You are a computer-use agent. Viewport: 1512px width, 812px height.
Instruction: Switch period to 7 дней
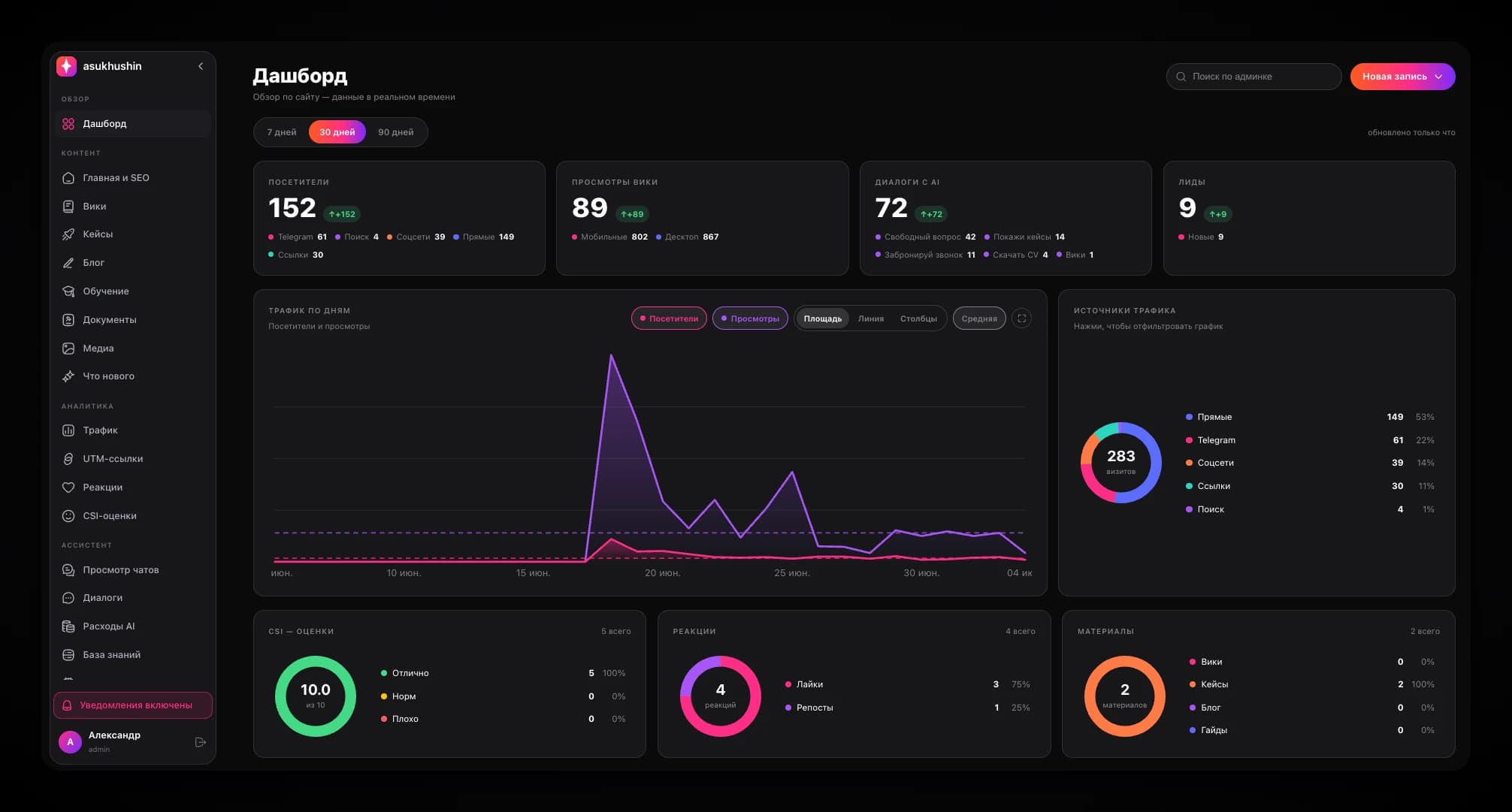(x=282, y=132)
